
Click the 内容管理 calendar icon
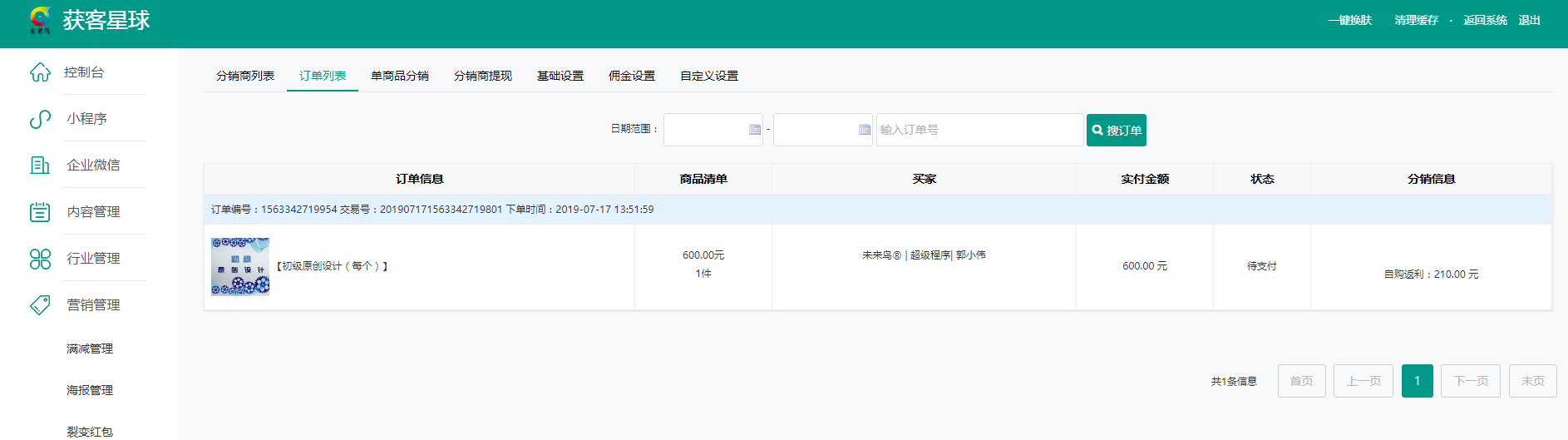point(40,212)
